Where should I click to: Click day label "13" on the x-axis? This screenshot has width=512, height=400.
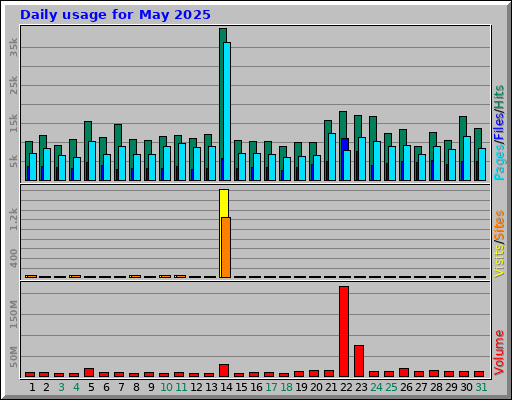[211, 387]
